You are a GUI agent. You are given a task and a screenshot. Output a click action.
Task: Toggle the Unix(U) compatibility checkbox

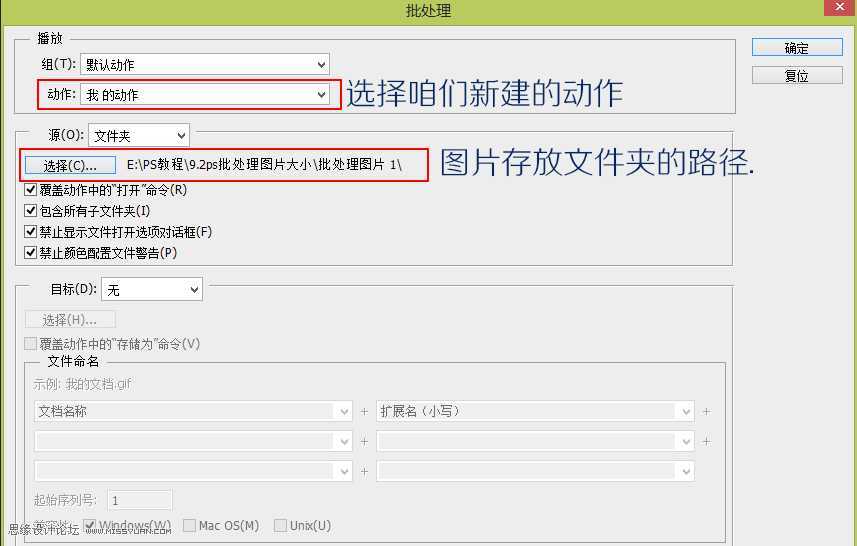(x=280, y=526)
